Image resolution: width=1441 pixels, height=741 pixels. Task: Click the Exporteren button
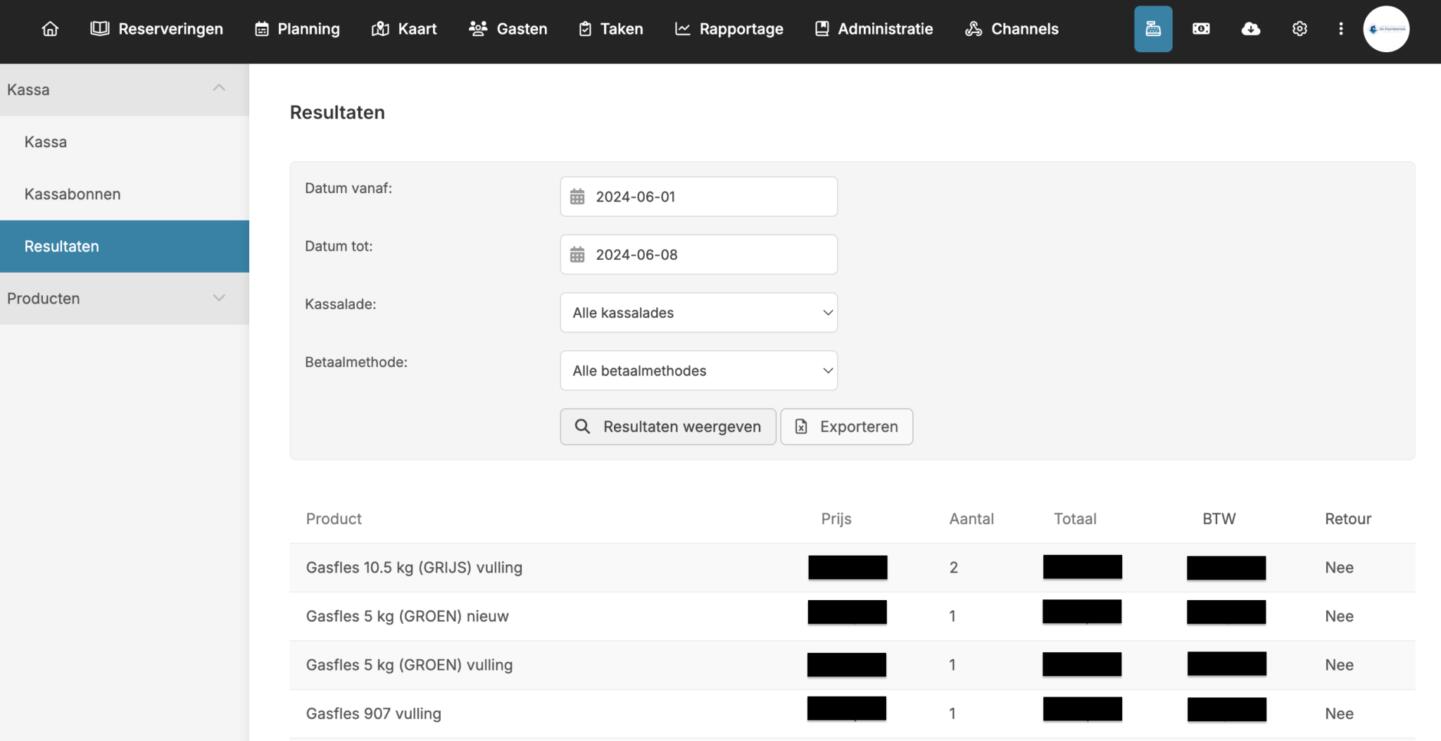point(846,427)
